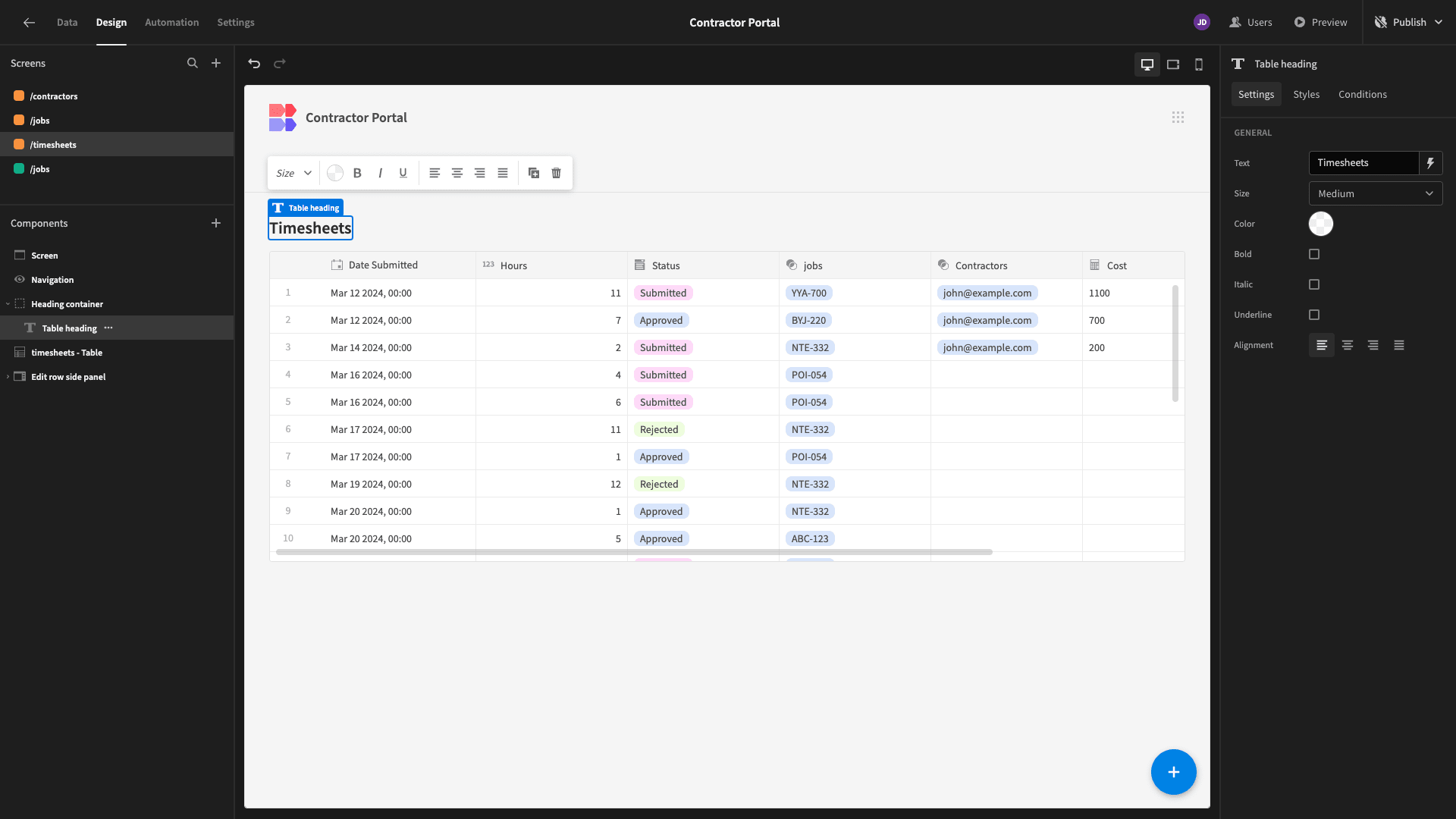Viewport: 1456px width, 819px height.
Task: Expand the Size dropdown in settings
Action: click(x=1375, y=194)
